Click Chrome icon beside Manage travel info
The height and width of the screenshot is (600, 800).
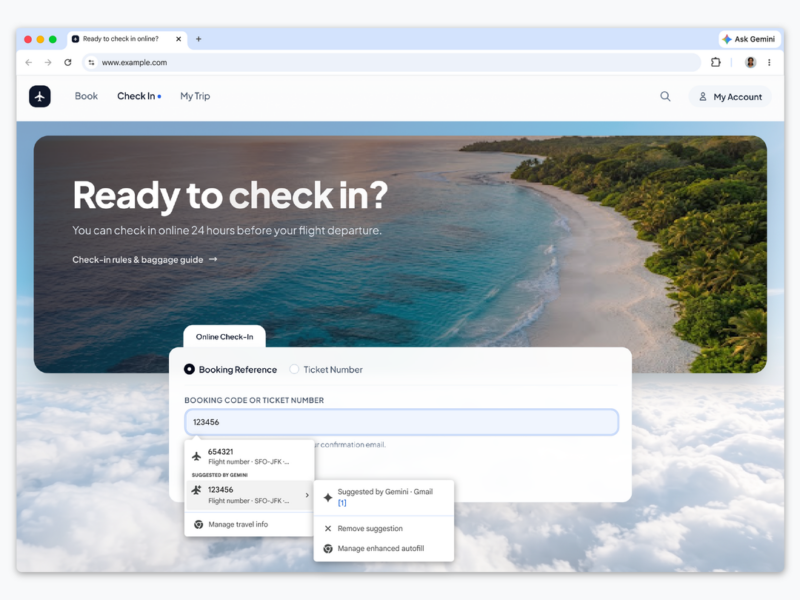[198, 524]
